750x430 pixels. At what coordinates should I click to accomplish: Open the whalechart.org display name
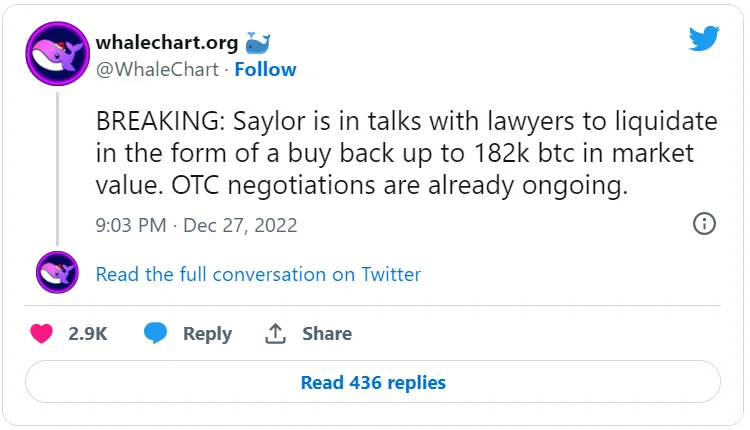point(166,43)
